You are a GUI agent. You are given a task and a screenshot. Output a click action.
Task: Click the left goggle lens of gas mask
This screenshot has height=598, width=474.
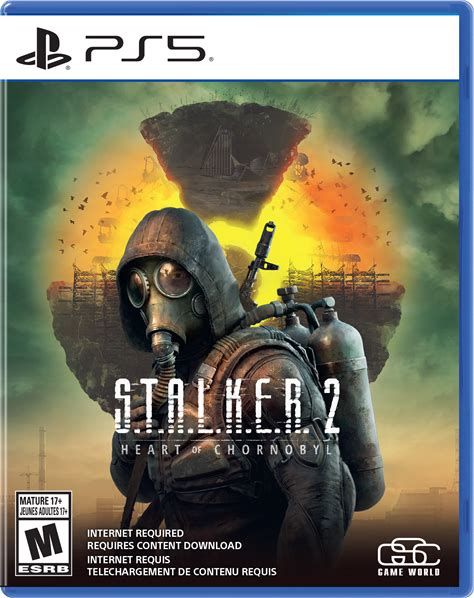(137, 287)
